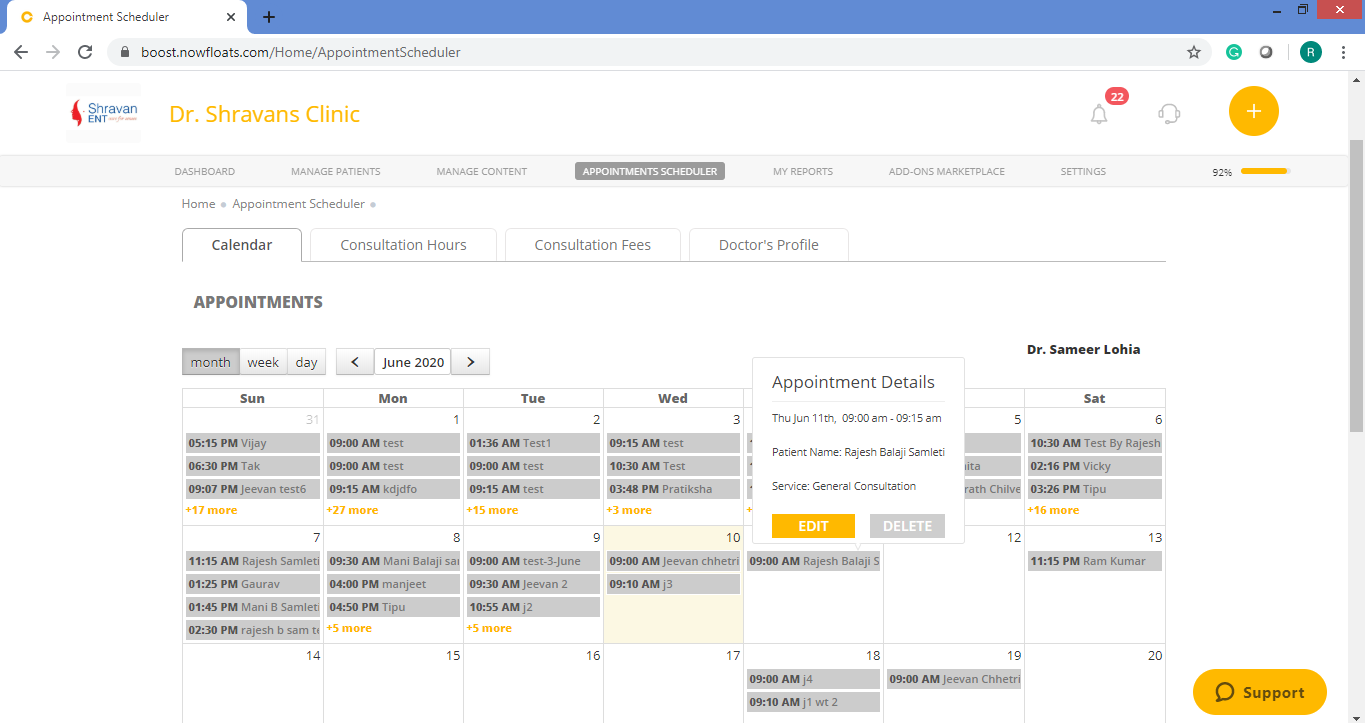Open 02:16 PM Vicky appointment
The image size is (1365, 723).
tap(1095, 466)
